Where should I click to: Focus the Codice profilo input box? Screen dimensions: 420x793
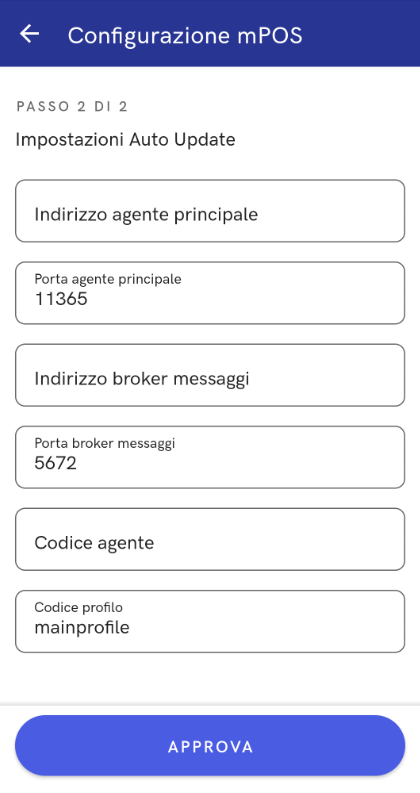click(x=210, y=622)
